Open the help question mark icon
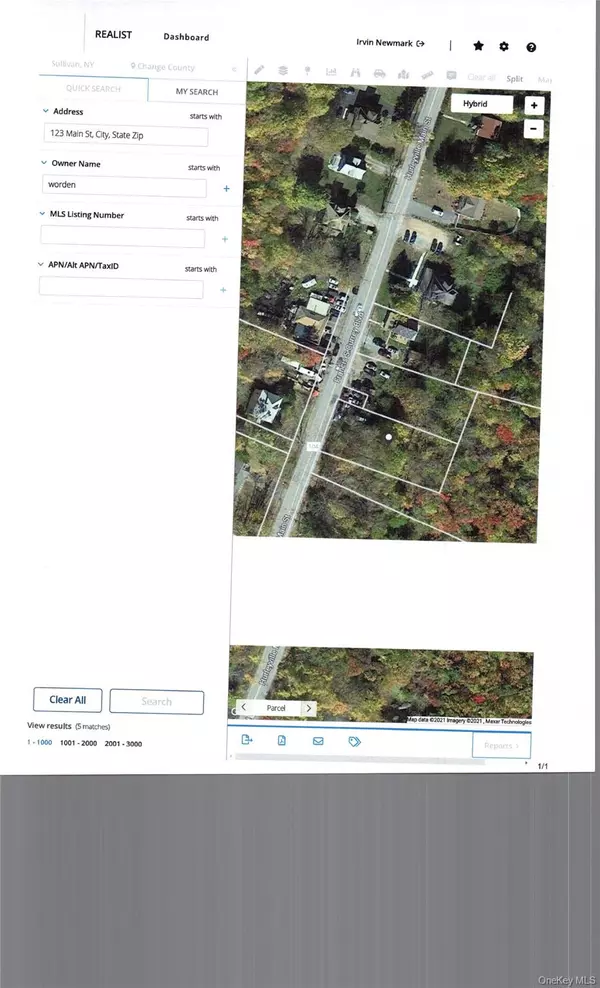The height and width of the screenshot is (988, 600). 531,47
